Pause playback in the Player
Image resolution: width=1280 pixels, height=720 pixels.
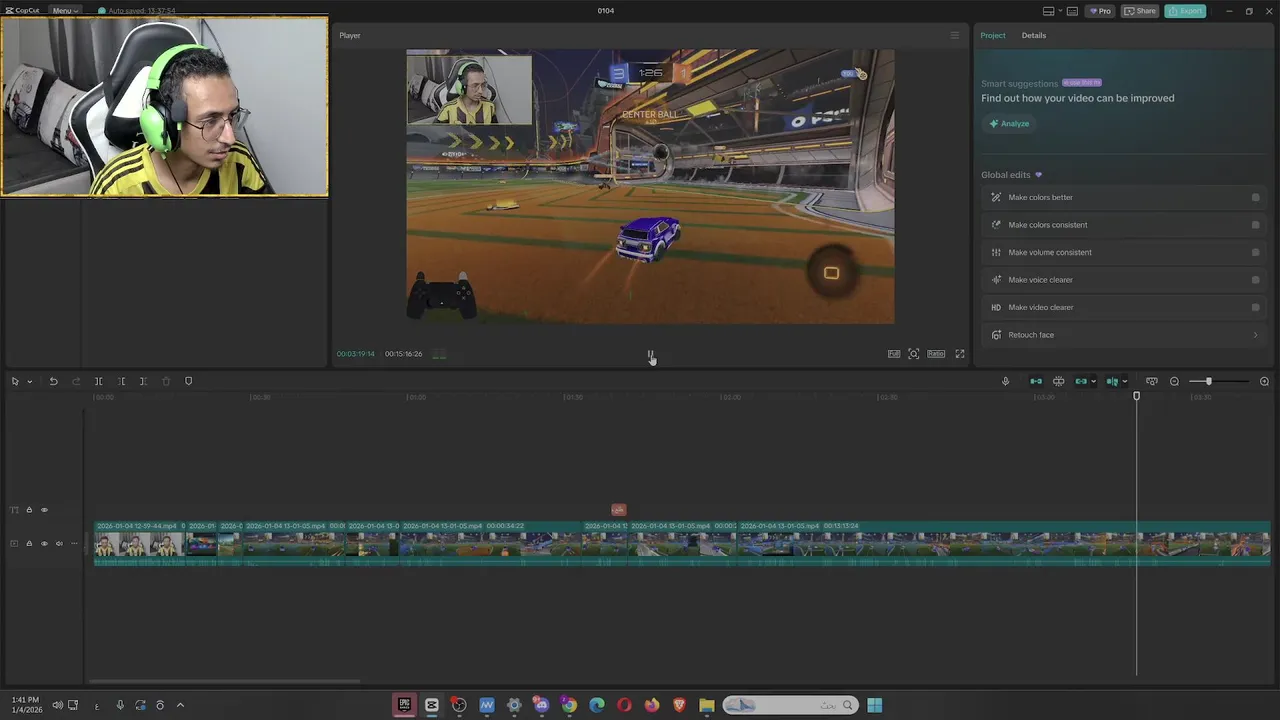[x=650, y=354]
